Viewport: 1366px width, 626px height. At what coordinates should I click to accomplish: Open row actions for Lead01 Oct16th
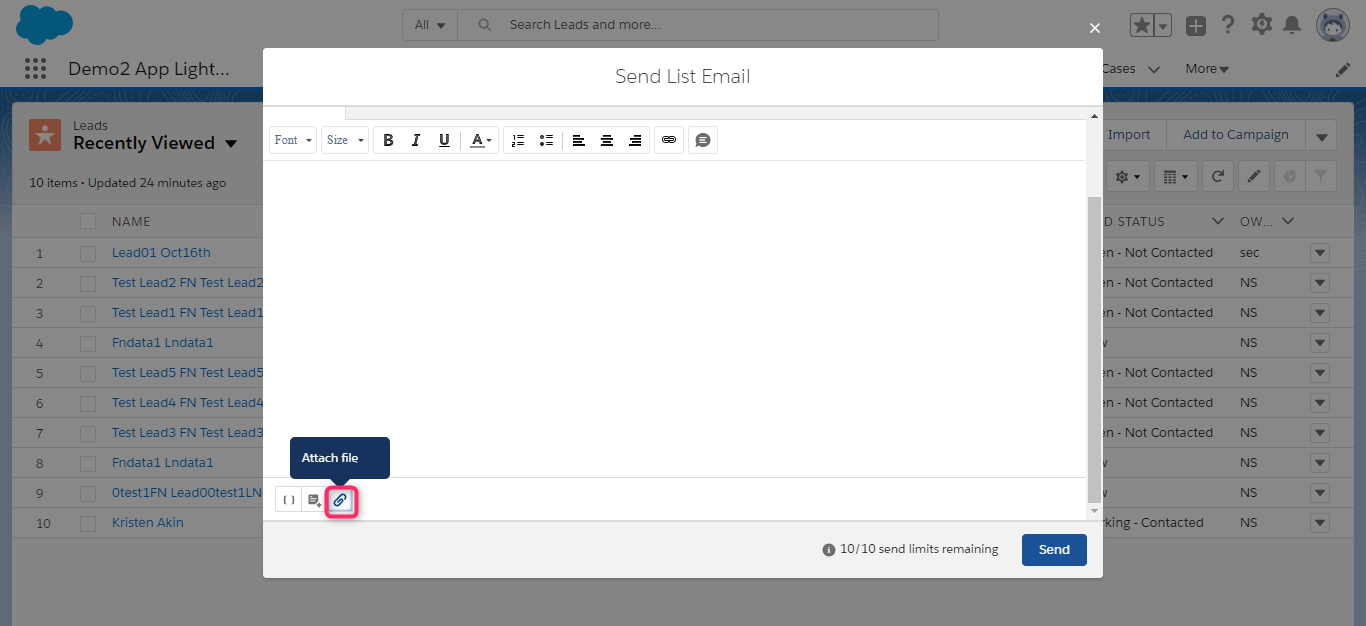1320,253
